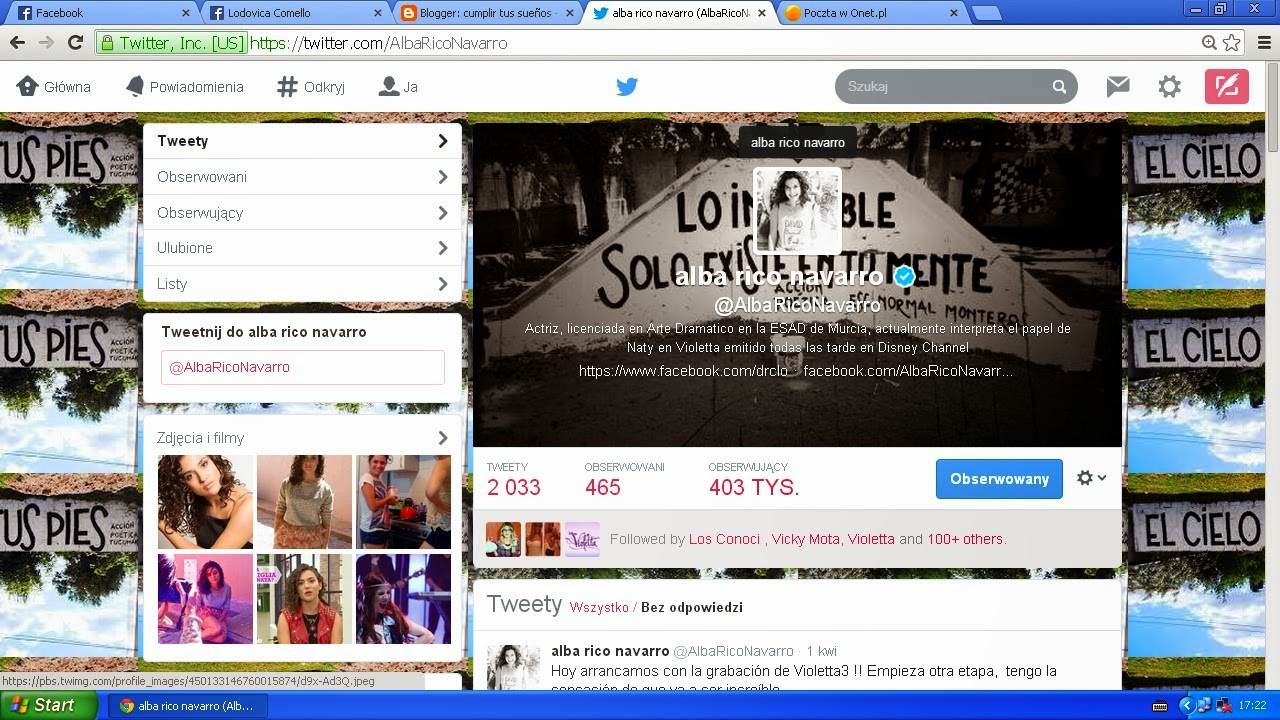1280x720 pixels.
Task: Click Violetta purple avatar in Followed by row
Action: click(x=582, y=539)
